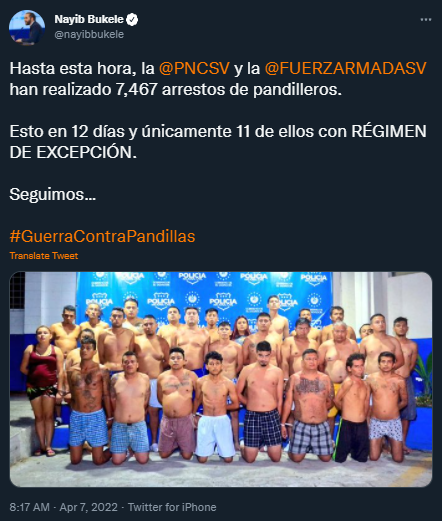Image resolution: width=442 pixels, height=521 pixels.
Task: Click the POLICIA banner in the photo
Action: (x=204, y=297)
